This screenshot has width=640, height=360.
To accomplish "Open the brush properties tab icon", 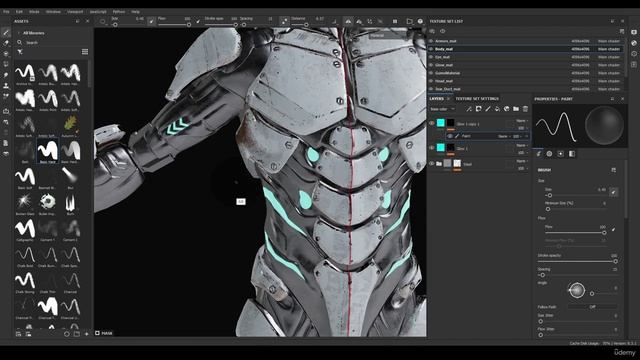I will pos(539,154).
